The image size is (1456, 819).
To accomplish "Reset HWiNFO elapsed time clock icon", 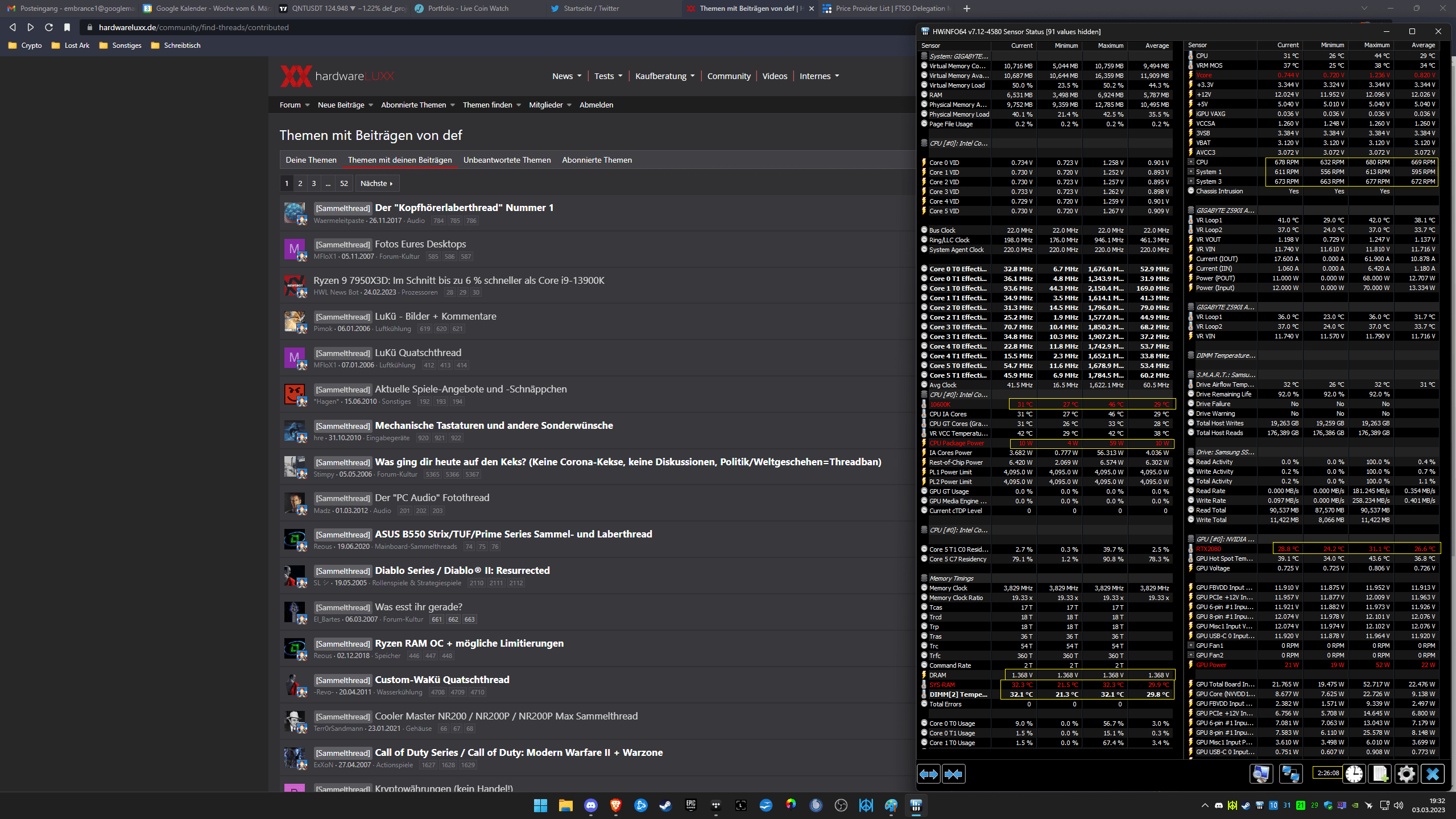I will click(1354, 774).
